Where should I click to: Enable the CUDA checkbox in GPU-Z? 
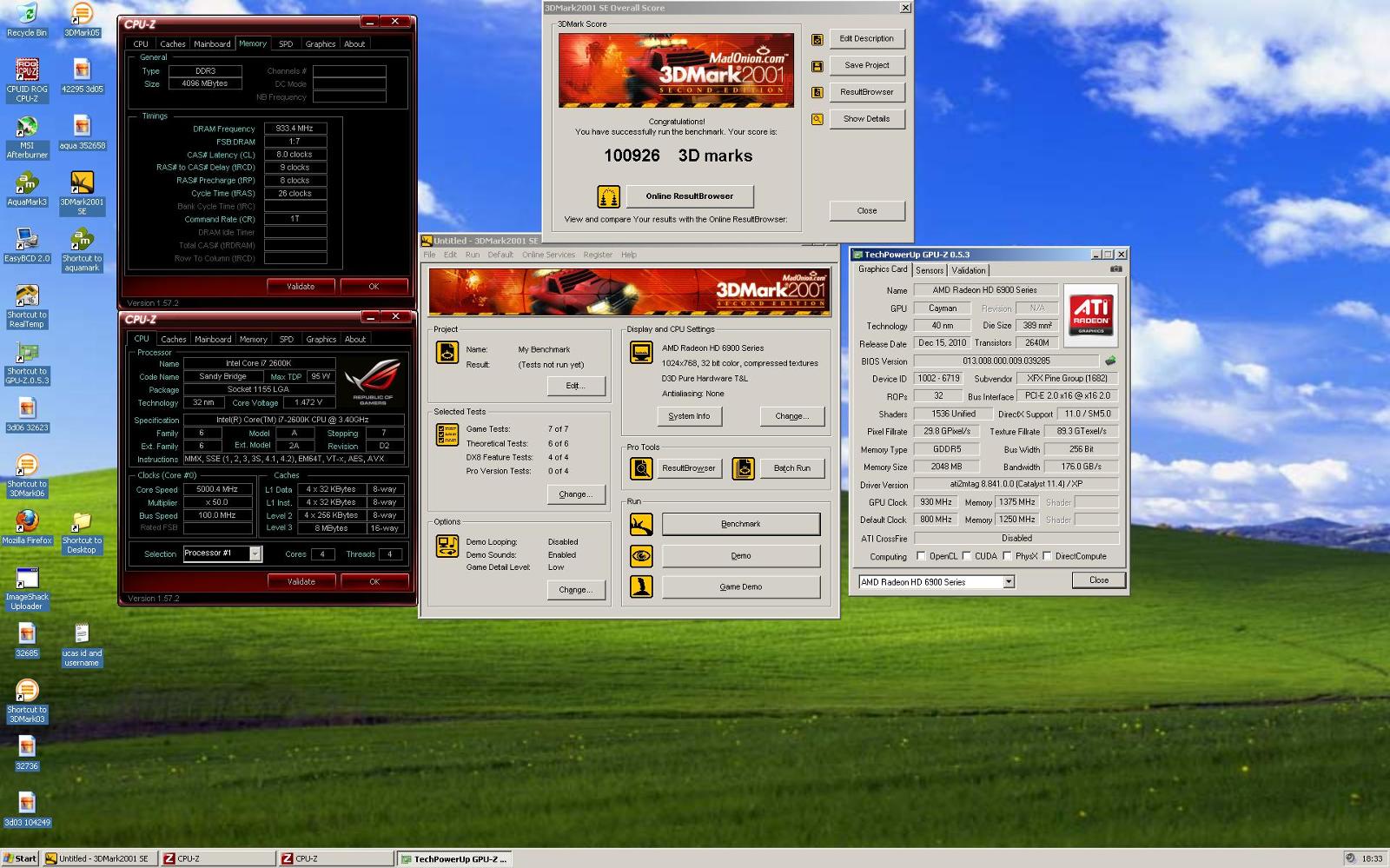pos(966,556)
